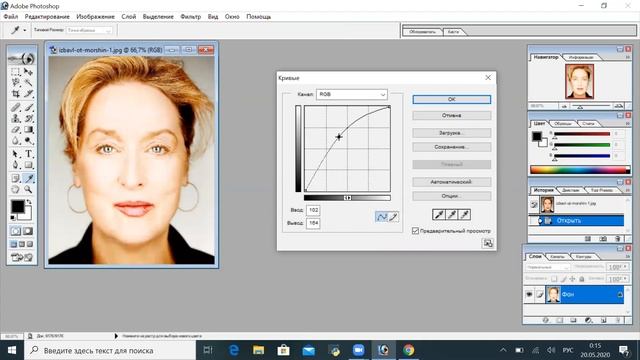This screenshot has height=360, width=640.
Task: Click the white point eyedropper in Curves
Action: click(464, 215)
